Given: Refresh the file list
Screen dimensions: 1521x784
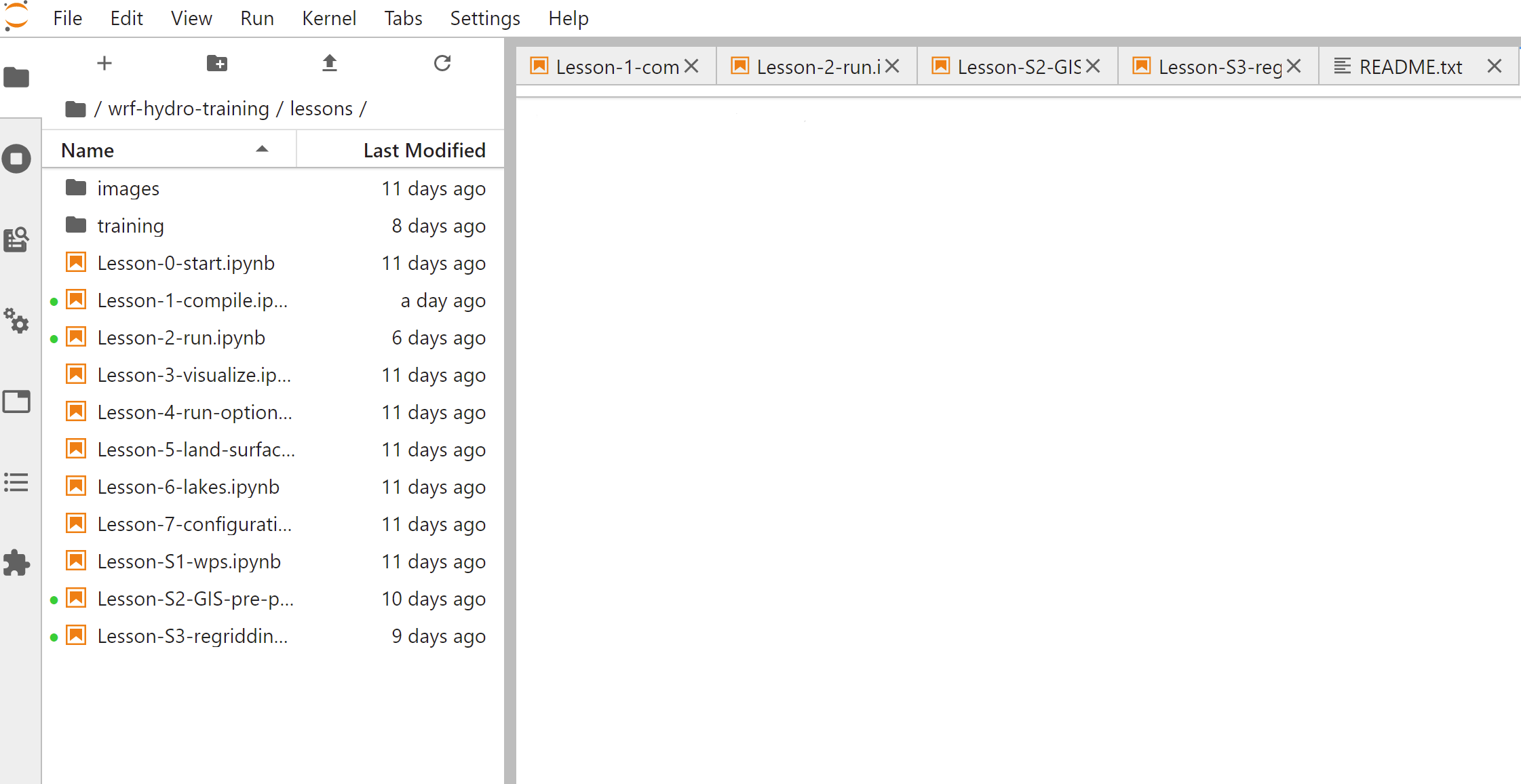Looking at the screenshot, I should 442,64.
